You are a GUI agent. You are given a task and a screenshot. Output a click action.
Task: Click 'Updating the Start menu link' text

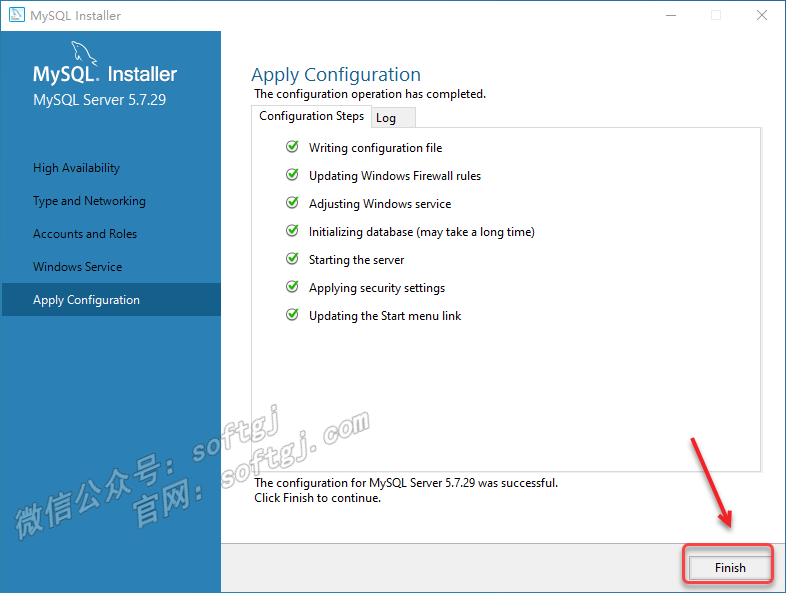pos(385,316)
